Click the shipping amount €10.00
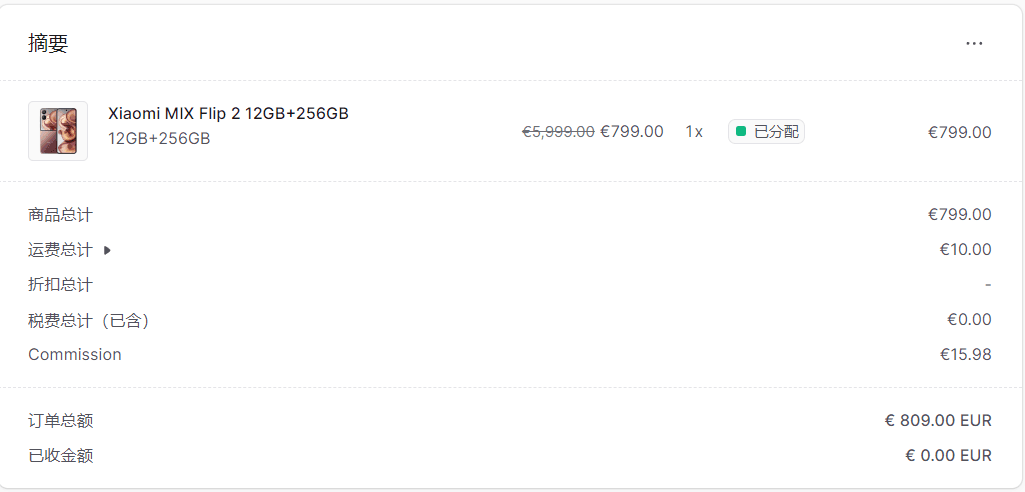Image resolution: width=1025 pixels, height=492 pixels. pos(965,250)
